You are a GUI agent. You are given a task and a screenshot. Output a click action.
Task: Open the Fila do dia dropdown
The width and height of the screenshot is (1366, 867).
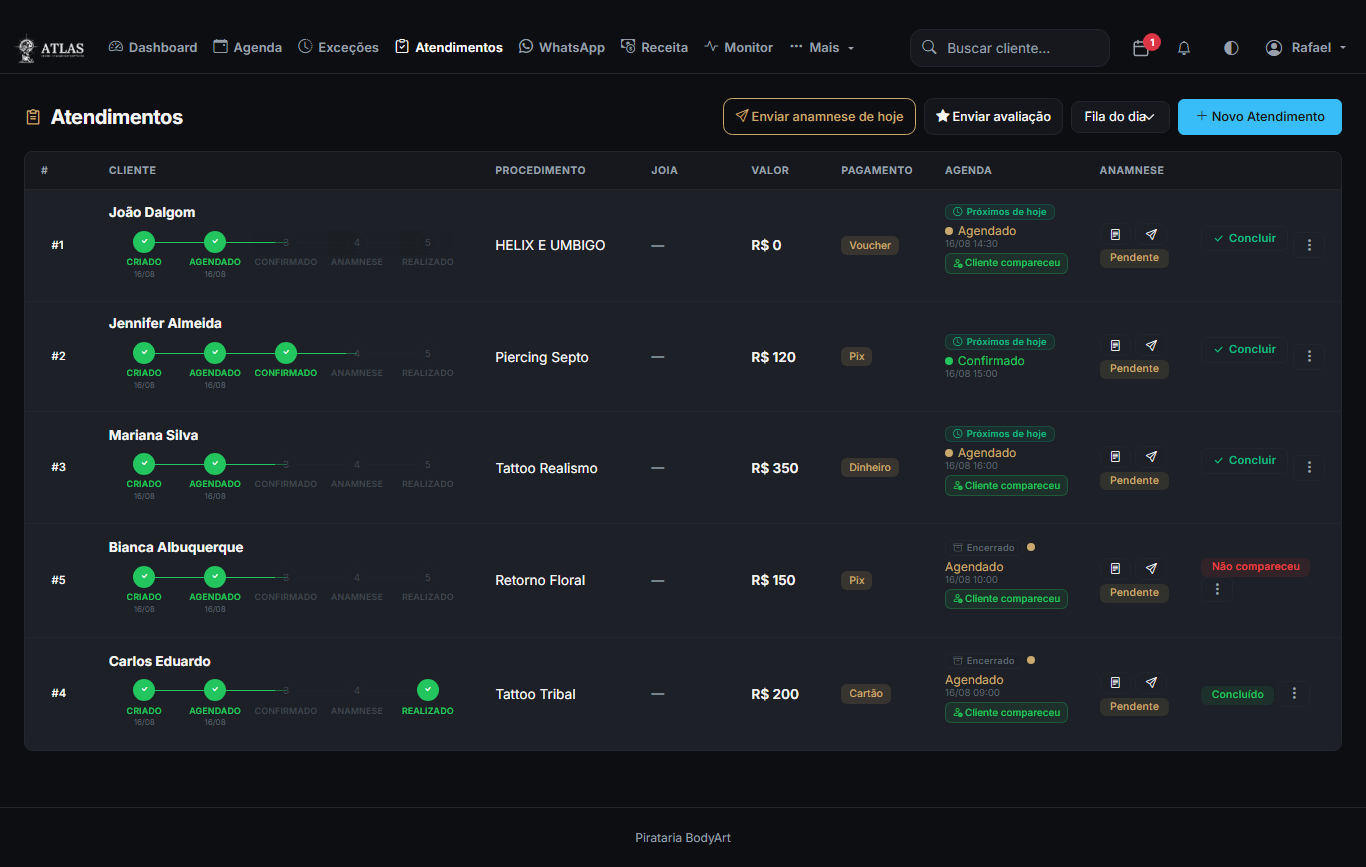click(1120, 117)
